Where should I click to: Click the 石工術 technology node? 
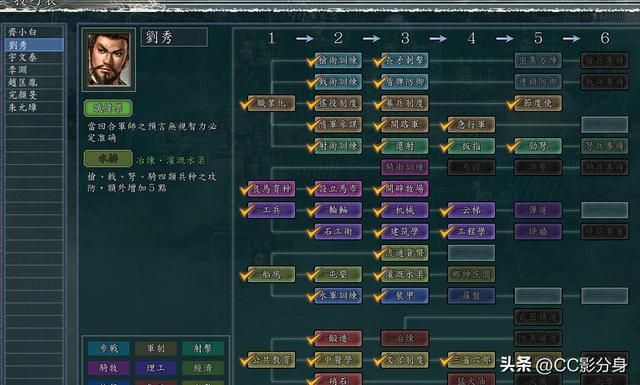(x=338, y=232)
